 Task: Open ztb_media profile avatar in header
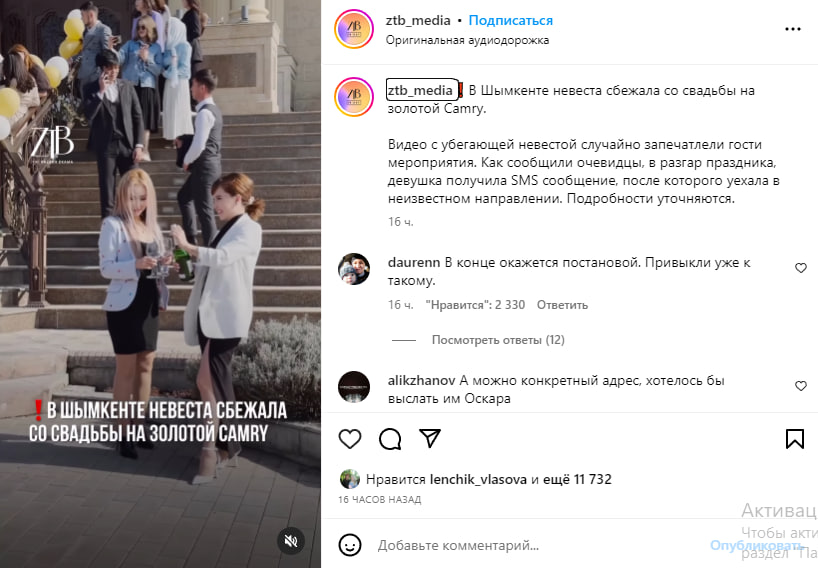[354, 29]
